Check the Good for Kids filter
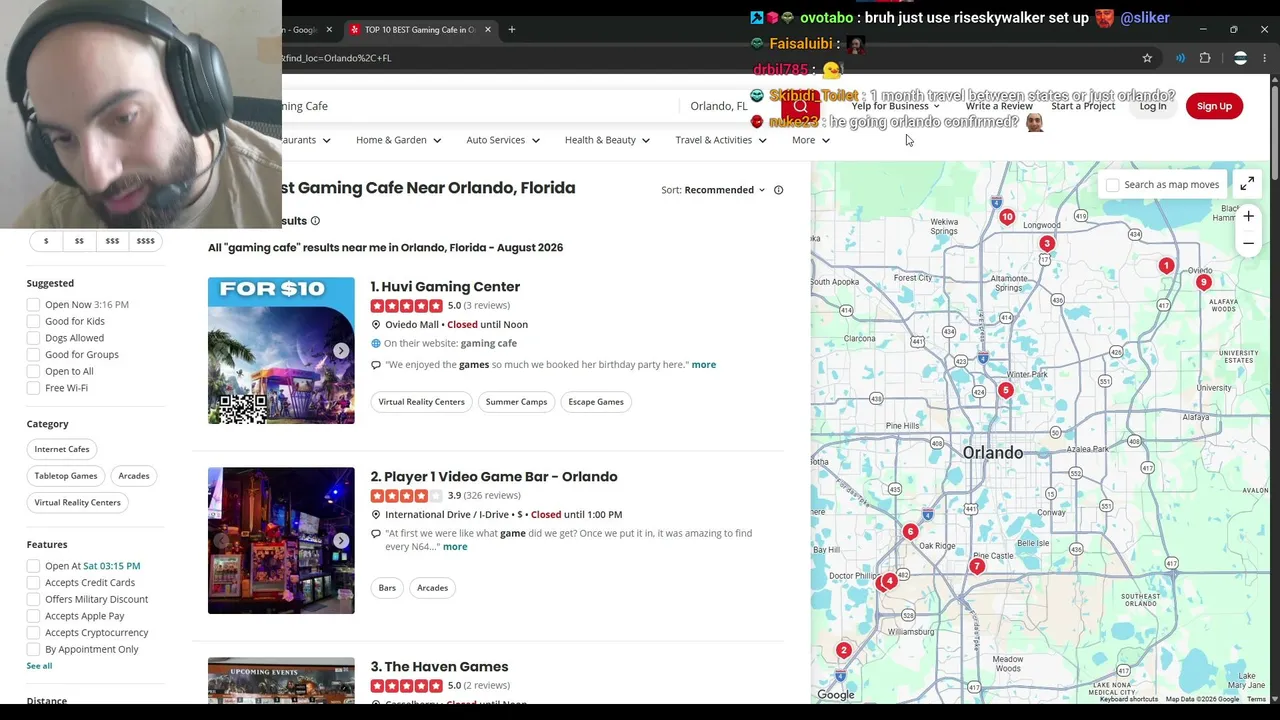 coord(33,321)
